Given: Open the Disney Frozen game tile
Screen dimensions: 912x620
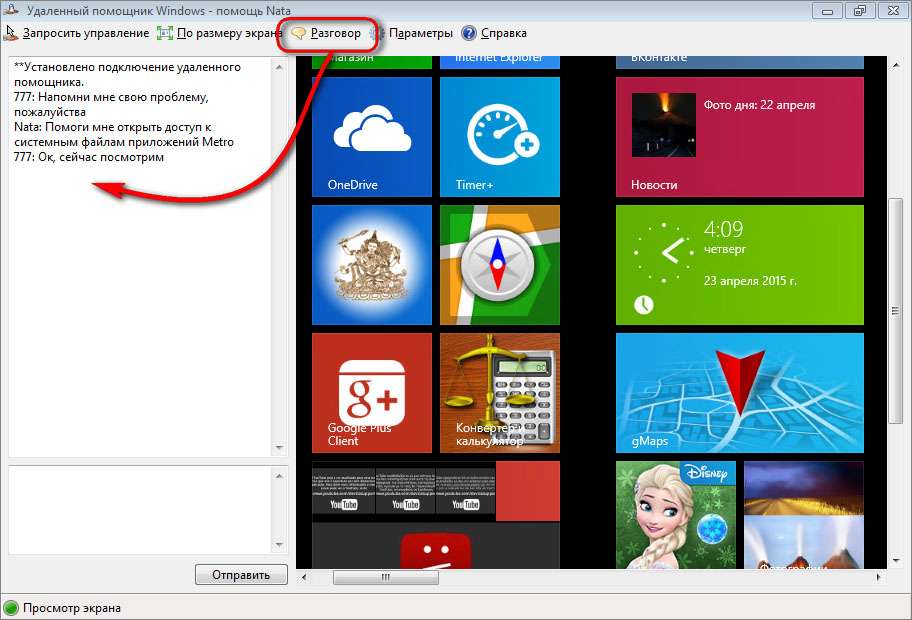Looking at the screenshot, I should (676, 515).
